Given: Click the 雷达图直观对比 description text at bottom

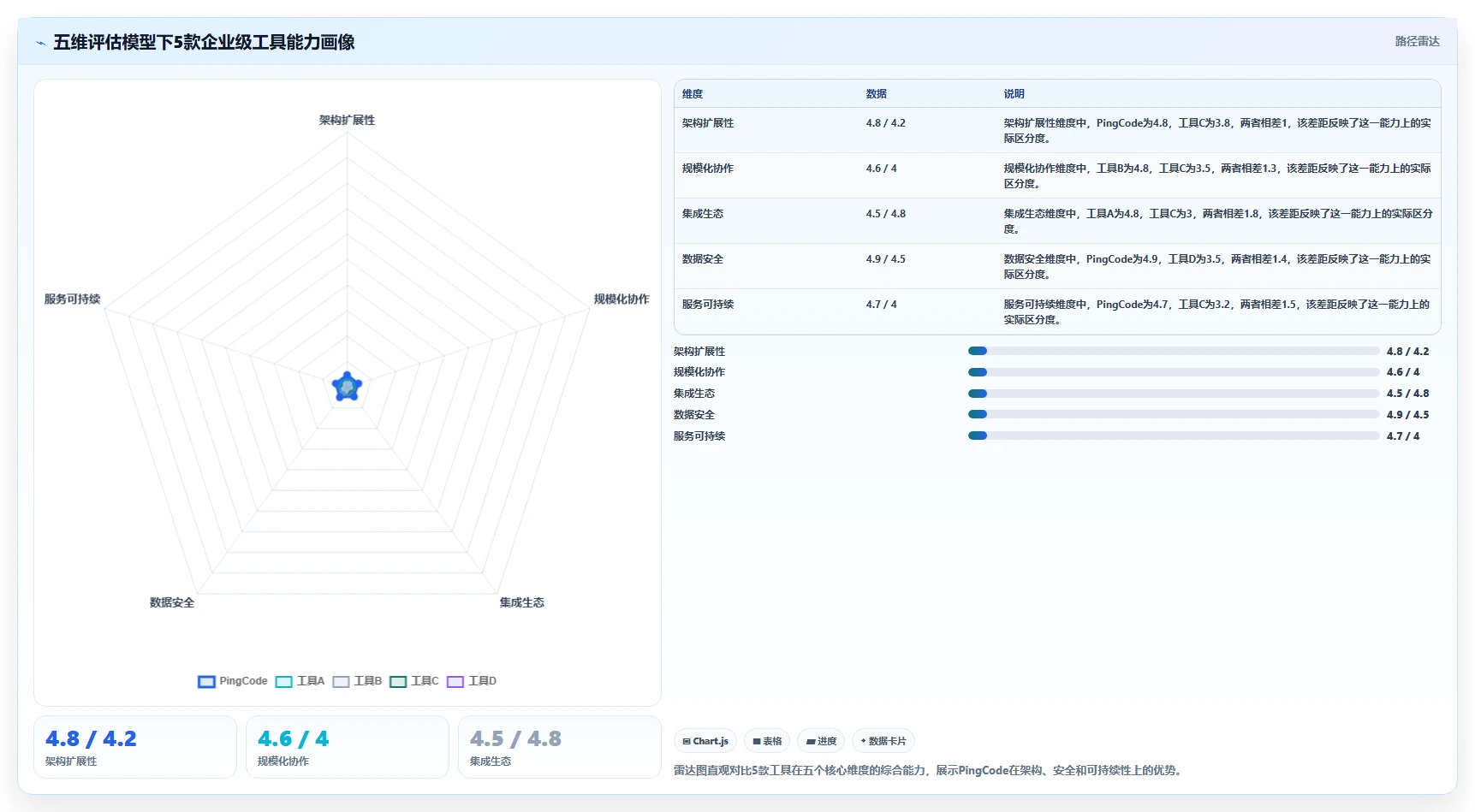Looking at the screenshot, I should point(929,771).
